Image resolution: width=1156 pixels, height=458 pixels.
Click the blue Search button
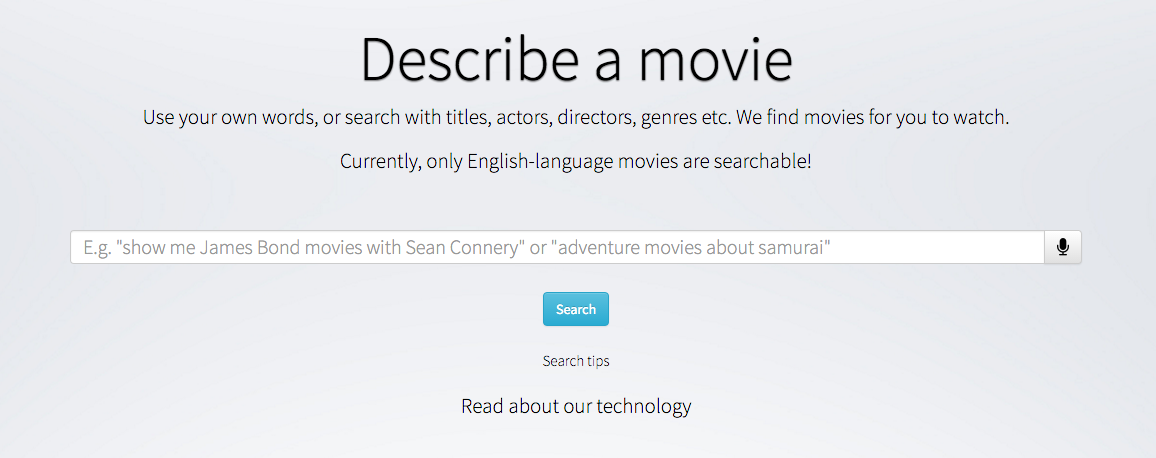576,309
